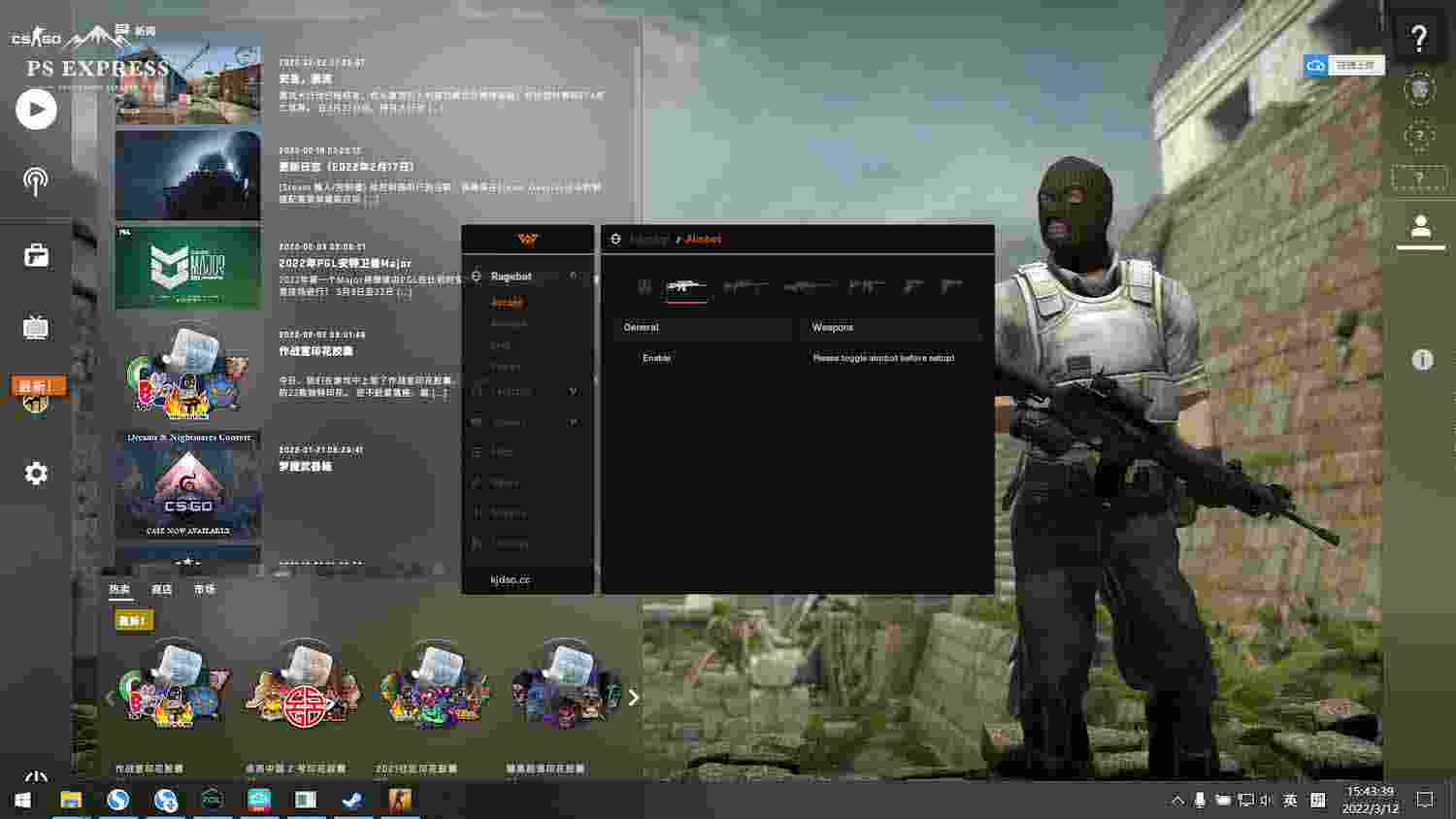Select the sixth pistol weapon icon

tap(913, 286)
